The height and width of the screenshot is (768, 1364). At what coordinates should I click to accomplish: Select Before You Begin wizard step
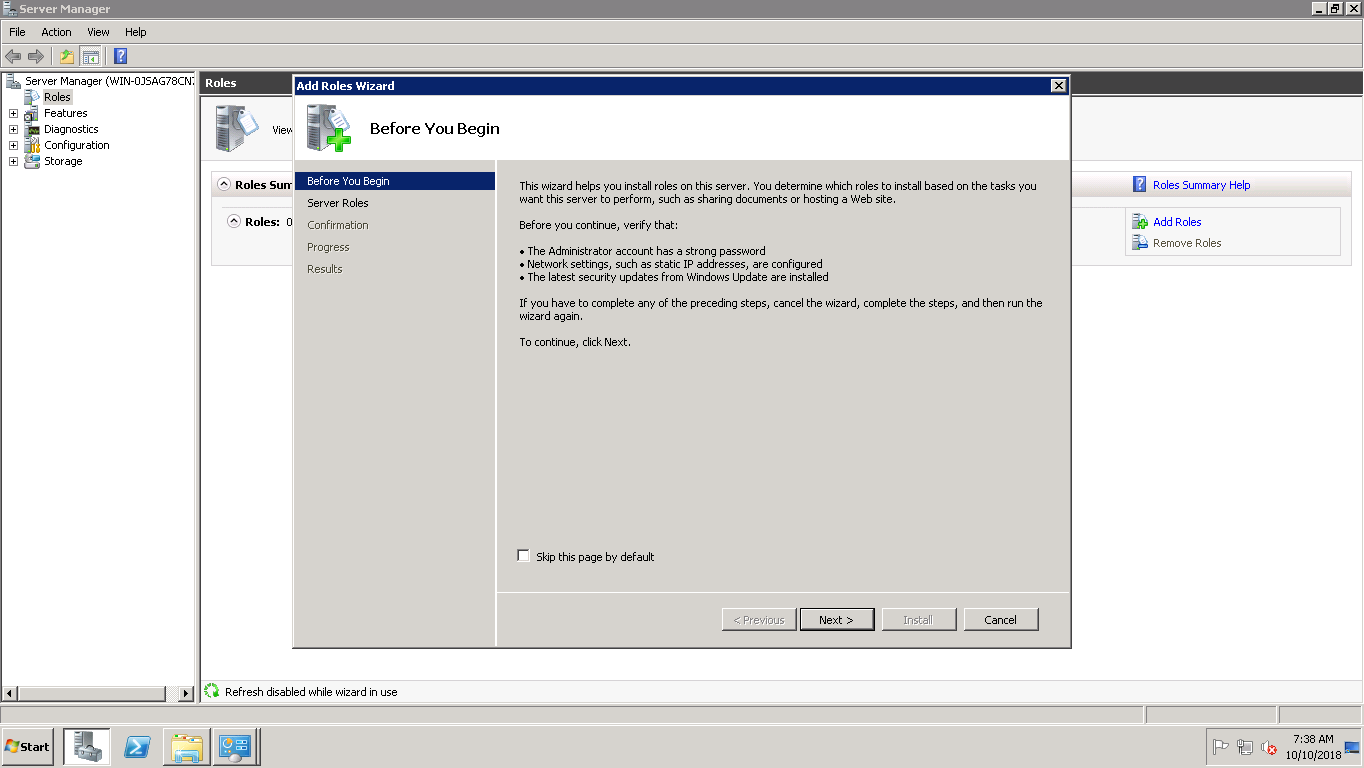[x=395, y=181]
